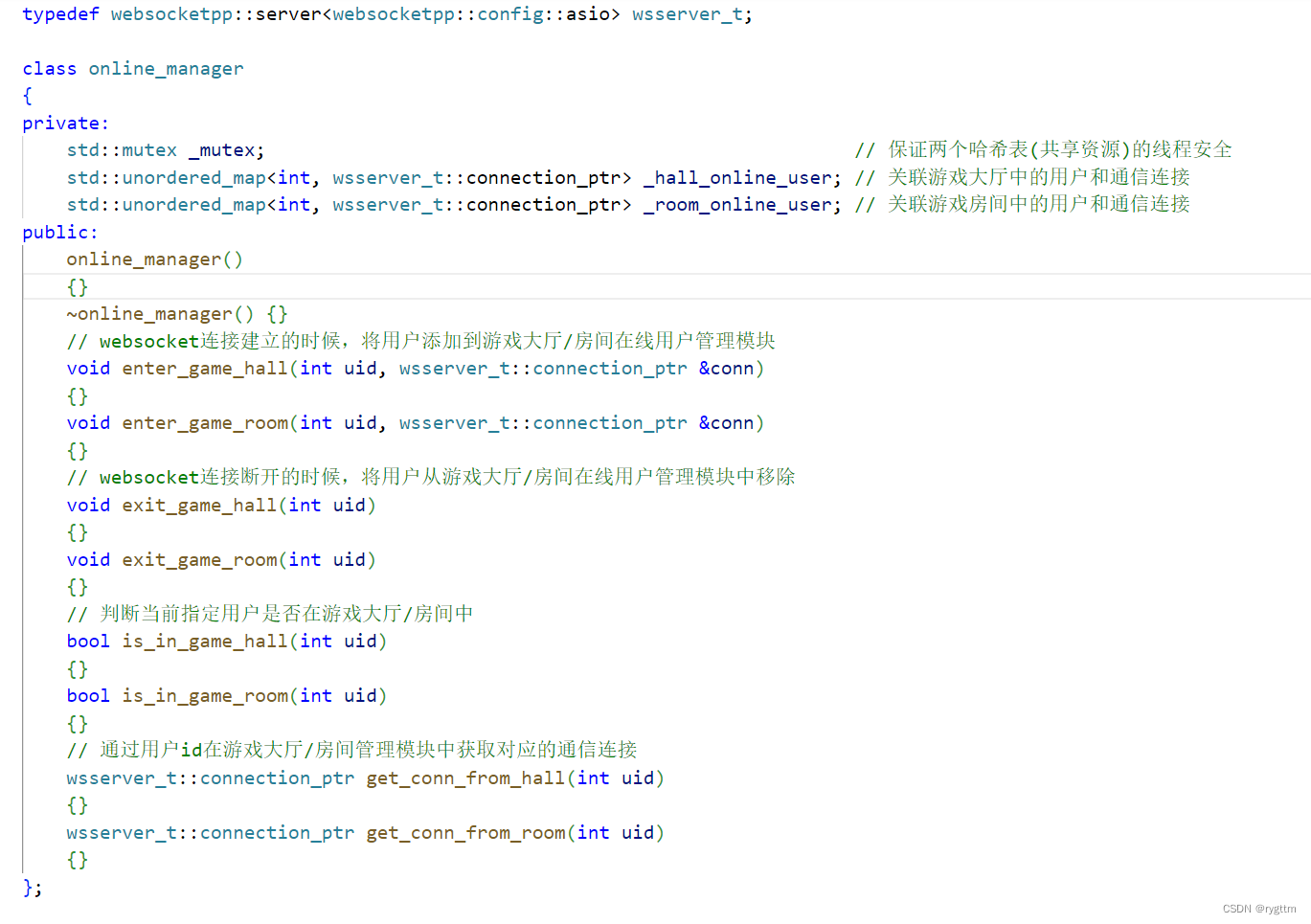Click the get_conn_from_hall function declaration
1311x924 pixels.
(365, 778)
